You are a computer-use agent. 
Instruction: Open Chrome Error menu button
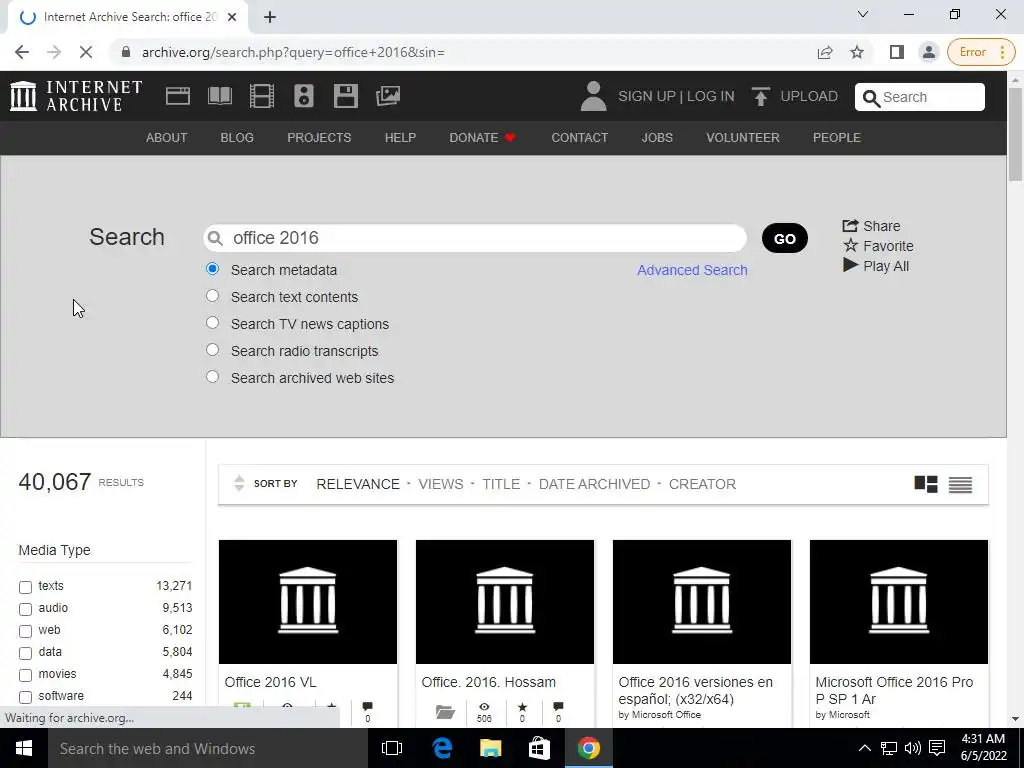click(981, 52)
